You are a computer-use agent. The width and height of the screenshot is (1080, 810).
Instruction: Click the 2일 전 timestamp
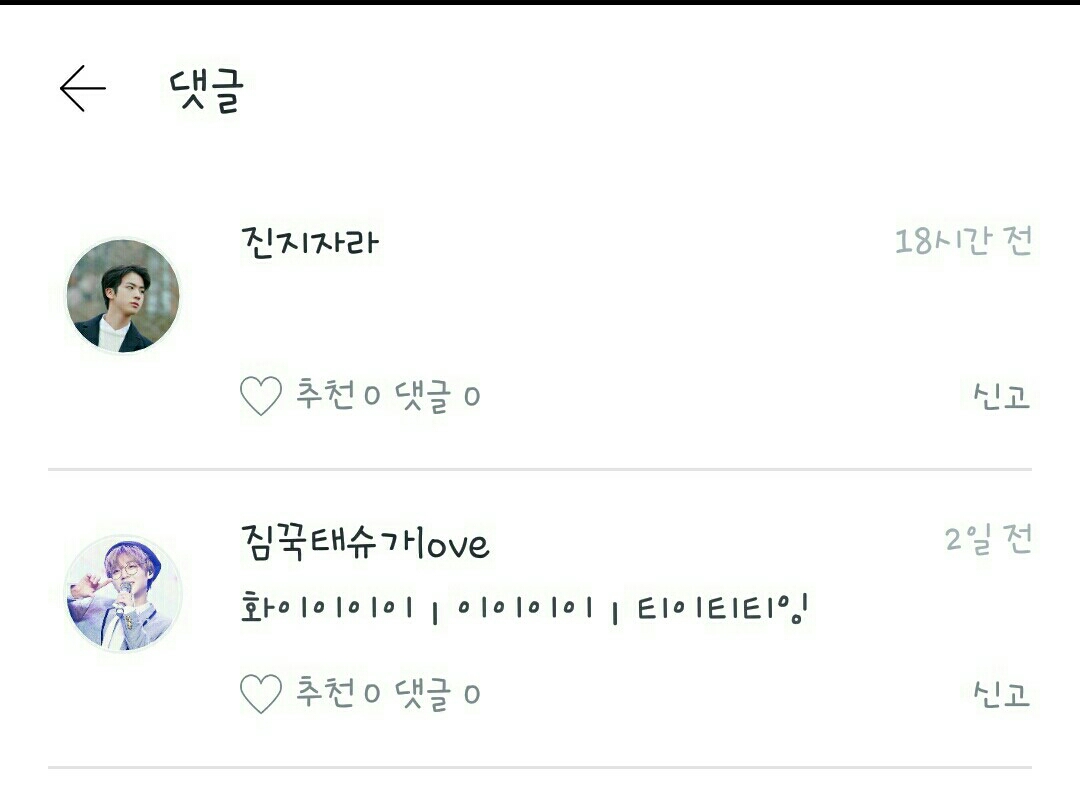(x=988, y=539)
